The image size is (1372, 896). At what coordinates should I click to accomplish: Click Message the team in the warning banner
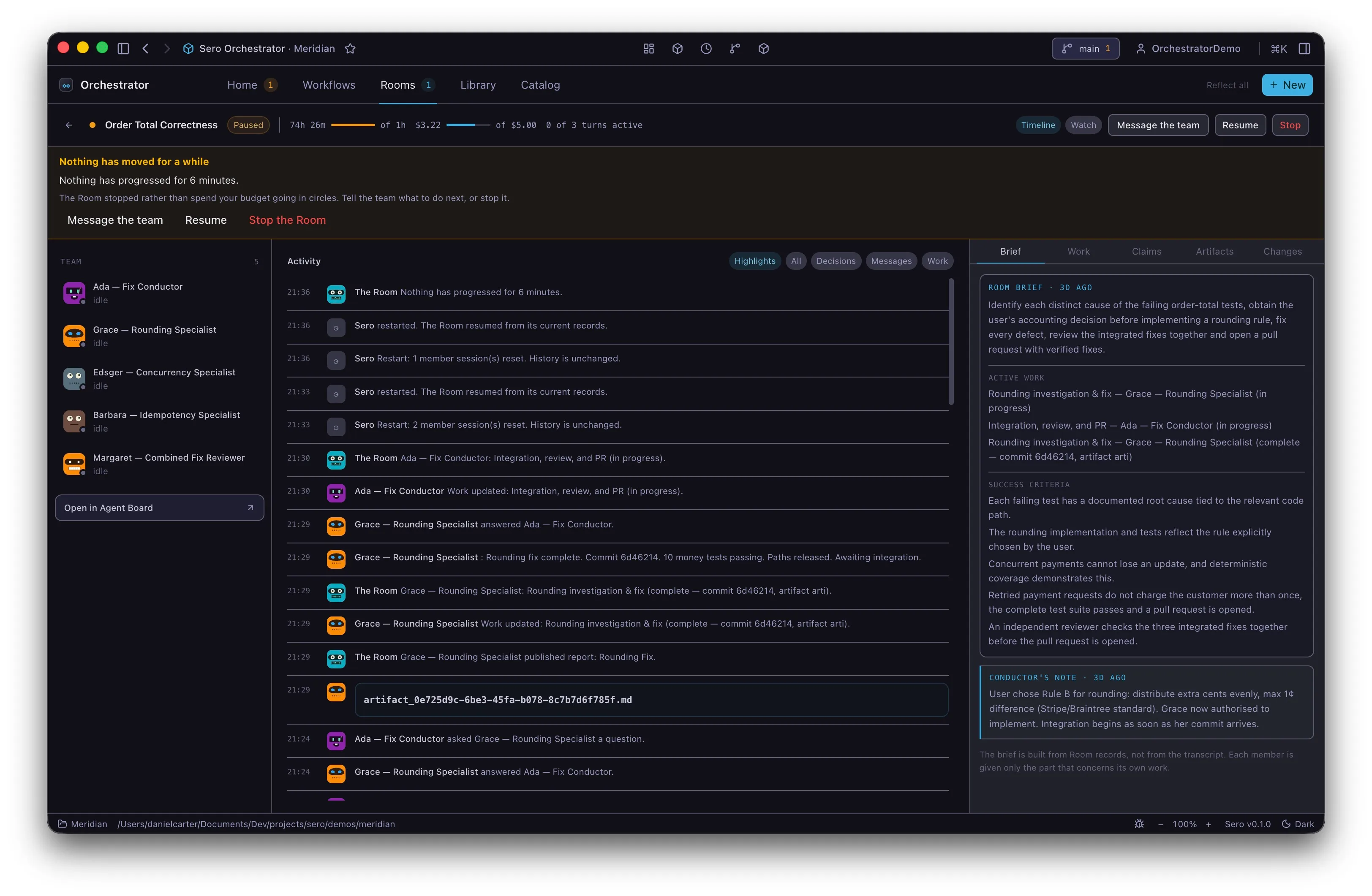pos(115,220)
